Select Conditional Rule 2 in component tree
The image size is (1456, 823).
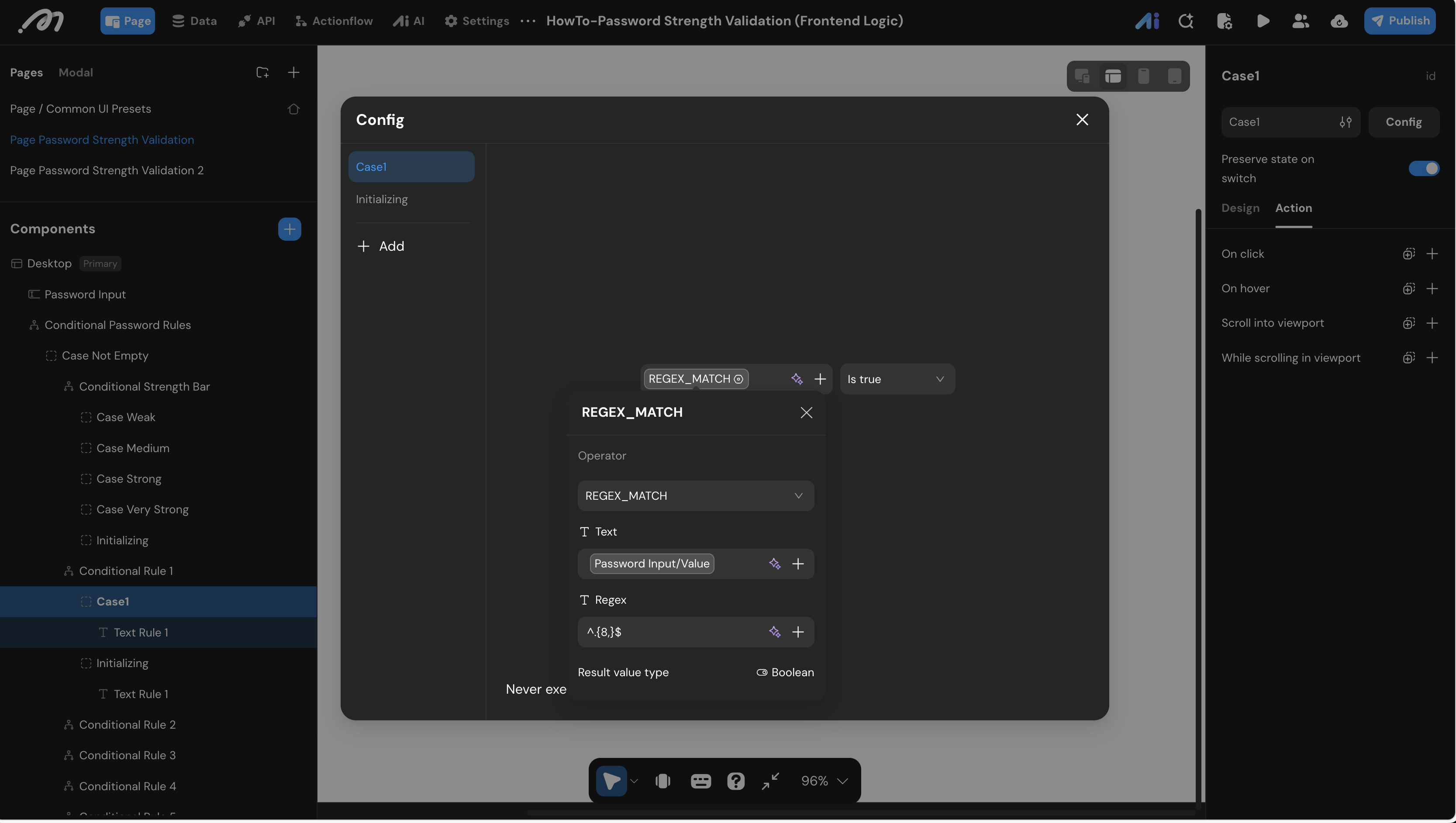pos(127,725)
